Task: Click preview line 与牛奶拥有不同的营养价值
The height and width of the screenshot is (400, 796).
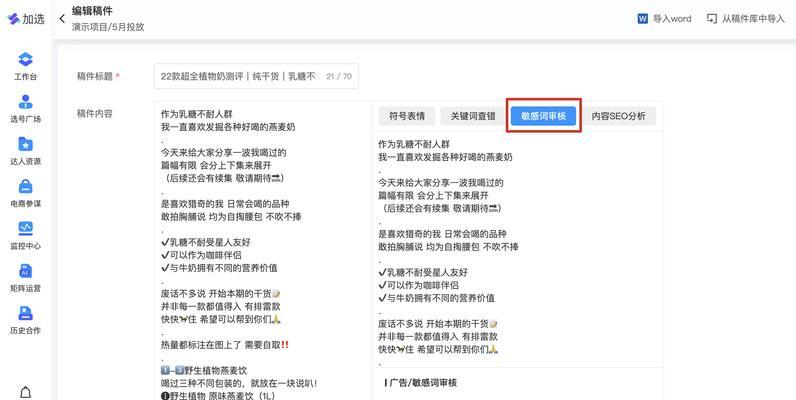Action: click(436, 298)
